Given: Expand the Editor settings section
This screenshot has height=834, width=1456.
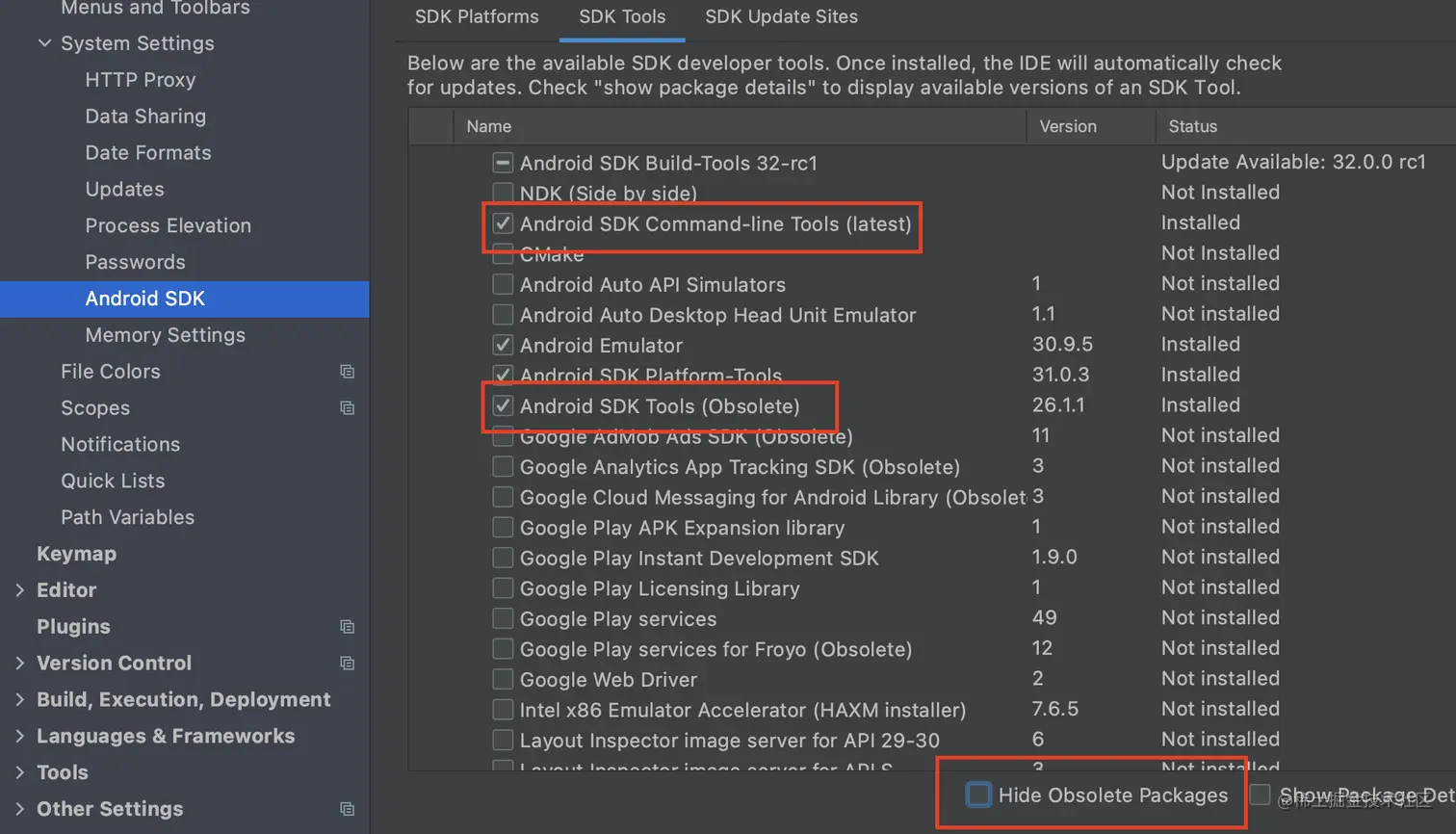Looking at the screenshot, I should 20,590.
